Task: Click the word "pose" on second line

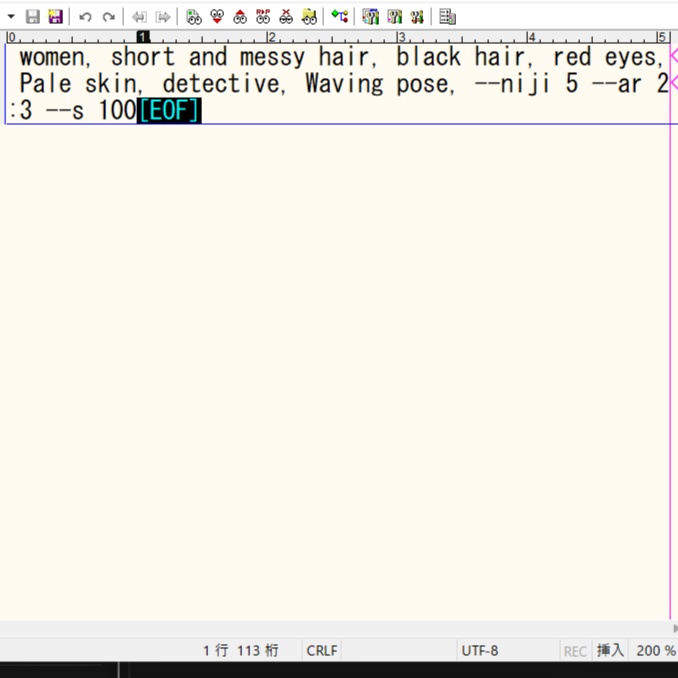Action: 422,85
